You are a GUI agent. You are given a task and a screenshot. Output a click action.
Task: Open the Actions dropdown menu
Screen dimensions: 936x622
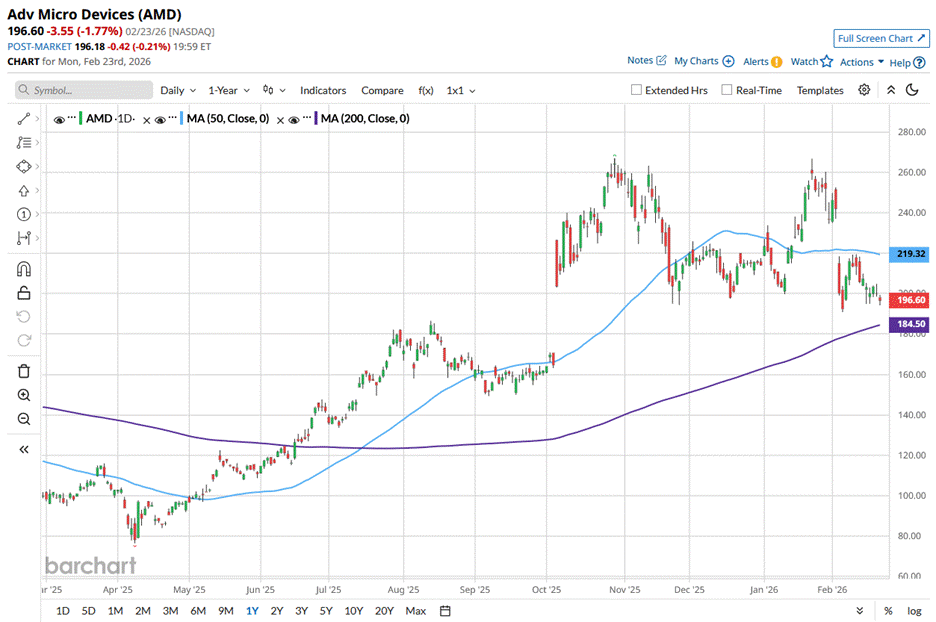point(861,62)
